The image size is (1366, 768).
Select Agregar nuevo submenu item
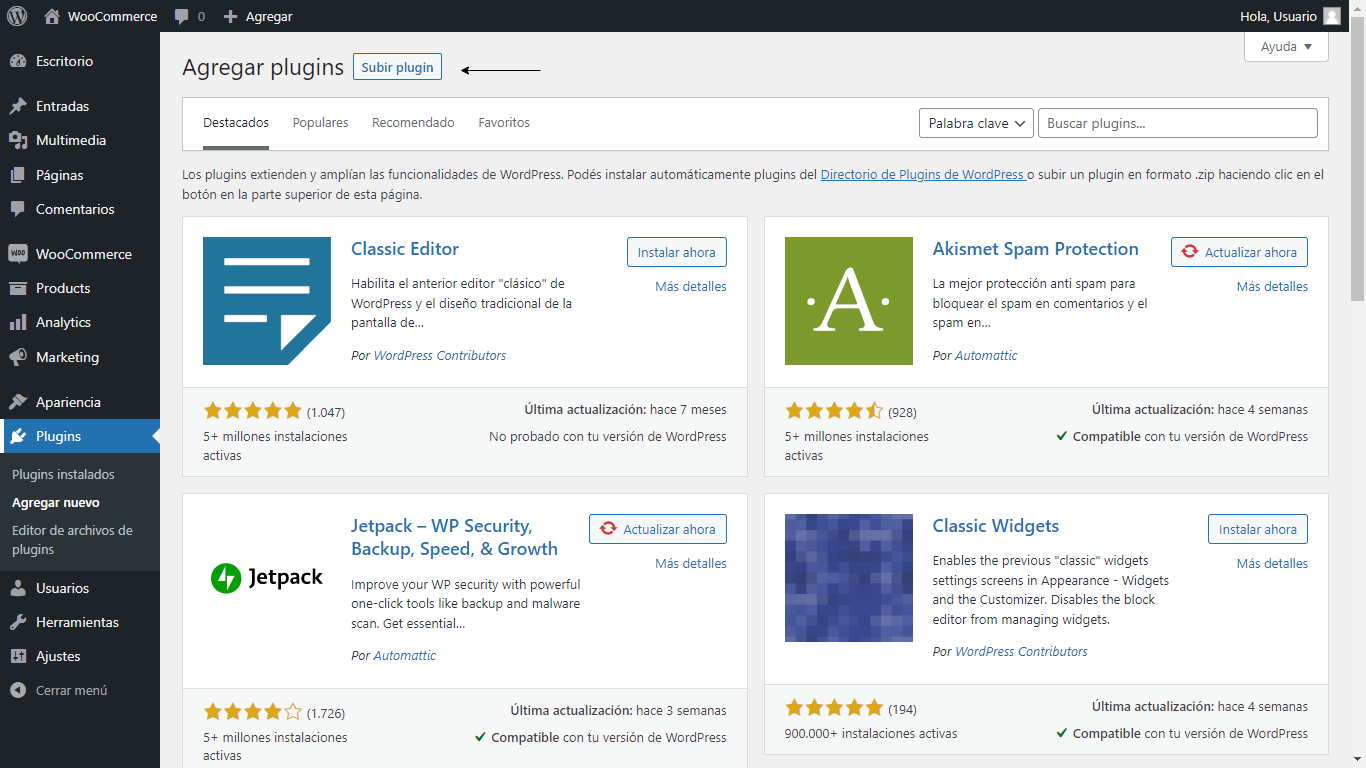56,503
